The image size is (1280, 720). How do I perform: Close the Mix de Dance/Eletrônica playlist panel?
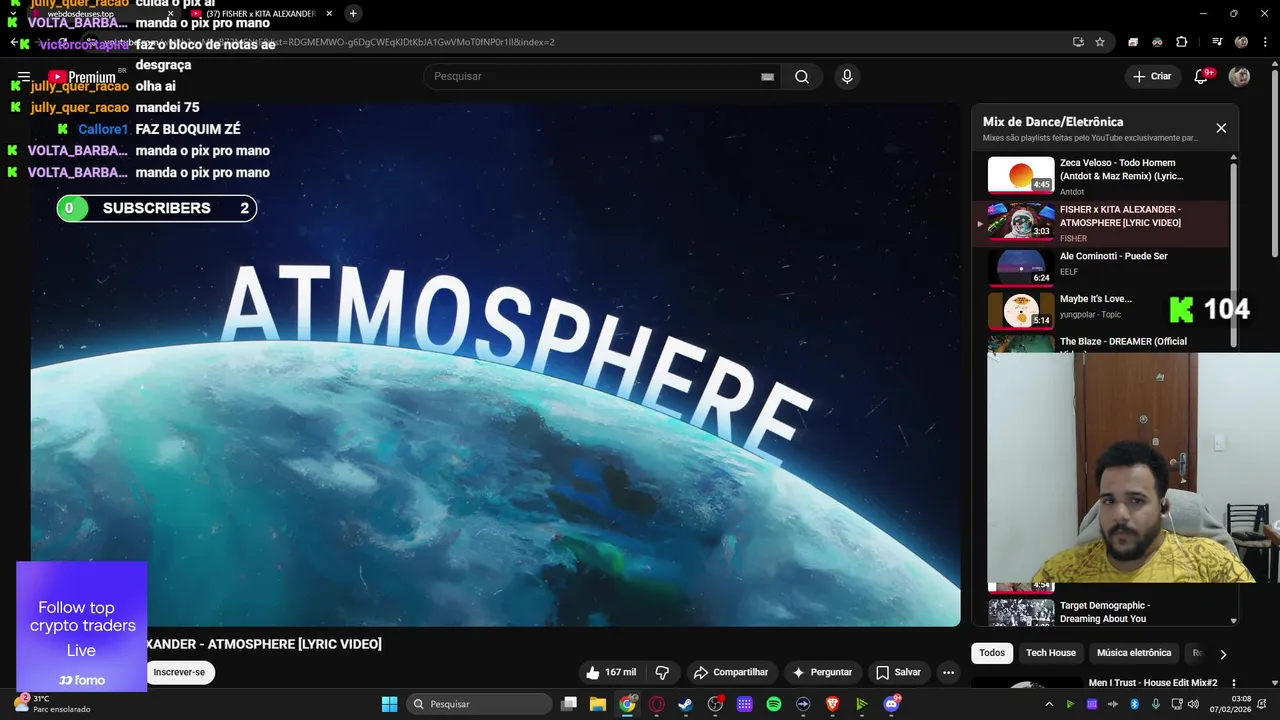(x=1221, y=128)
